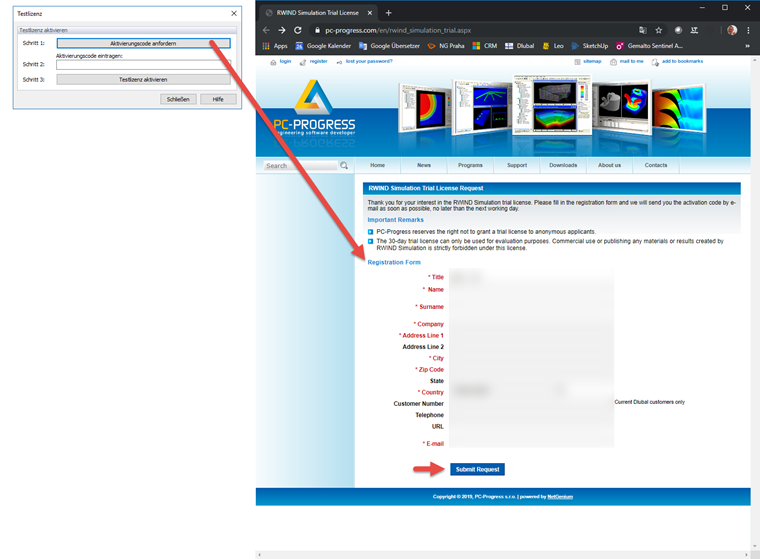Bookmark this page with star icon

659,30
